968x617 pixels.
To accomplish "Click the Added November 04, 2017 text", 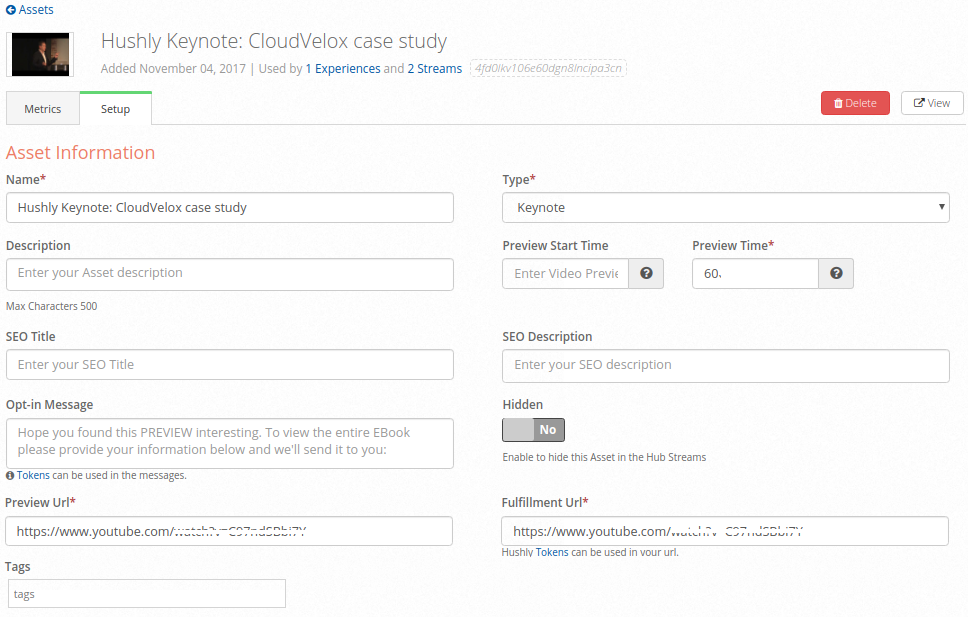I will [x=173, y=69].
